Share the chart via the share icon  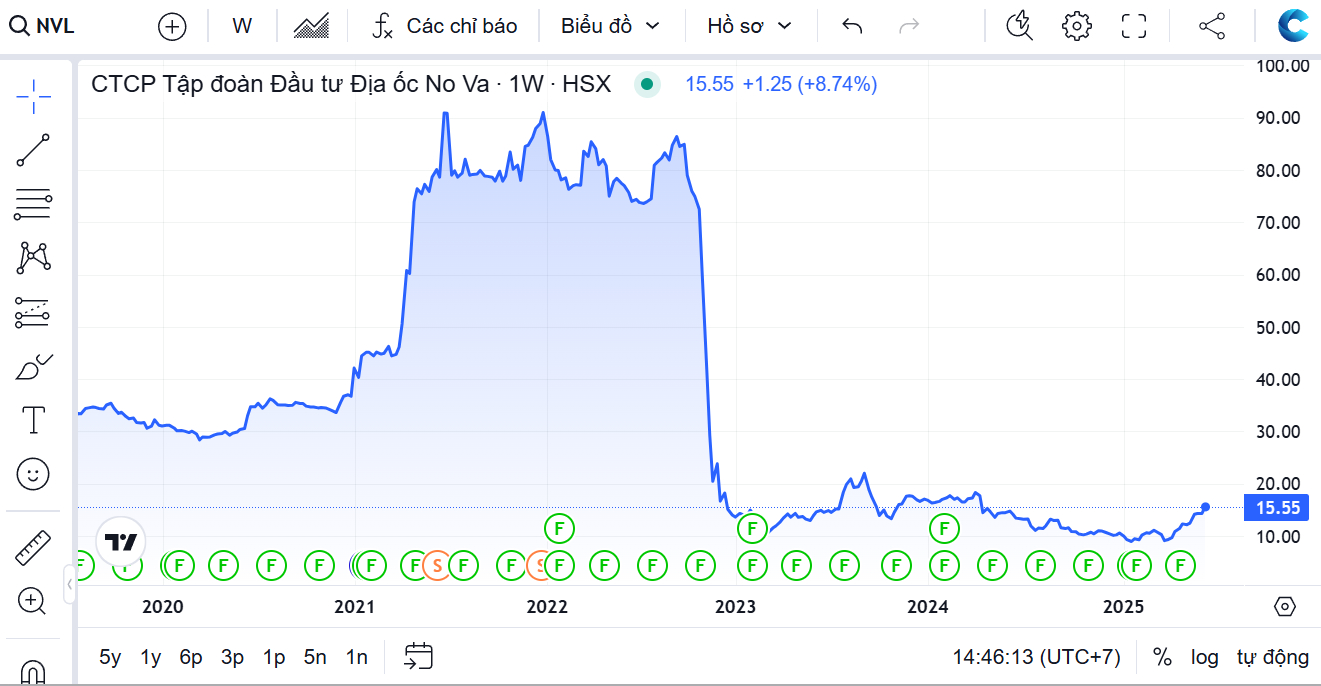[1212, 26]
